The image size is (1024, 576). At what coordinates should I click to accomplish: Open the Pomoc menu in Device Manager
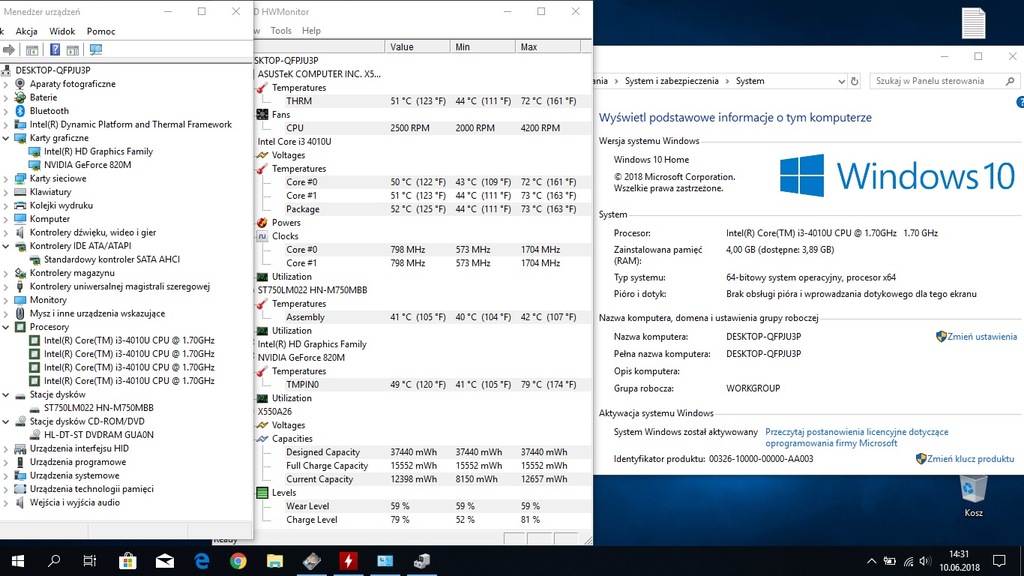tap(101, 31)
